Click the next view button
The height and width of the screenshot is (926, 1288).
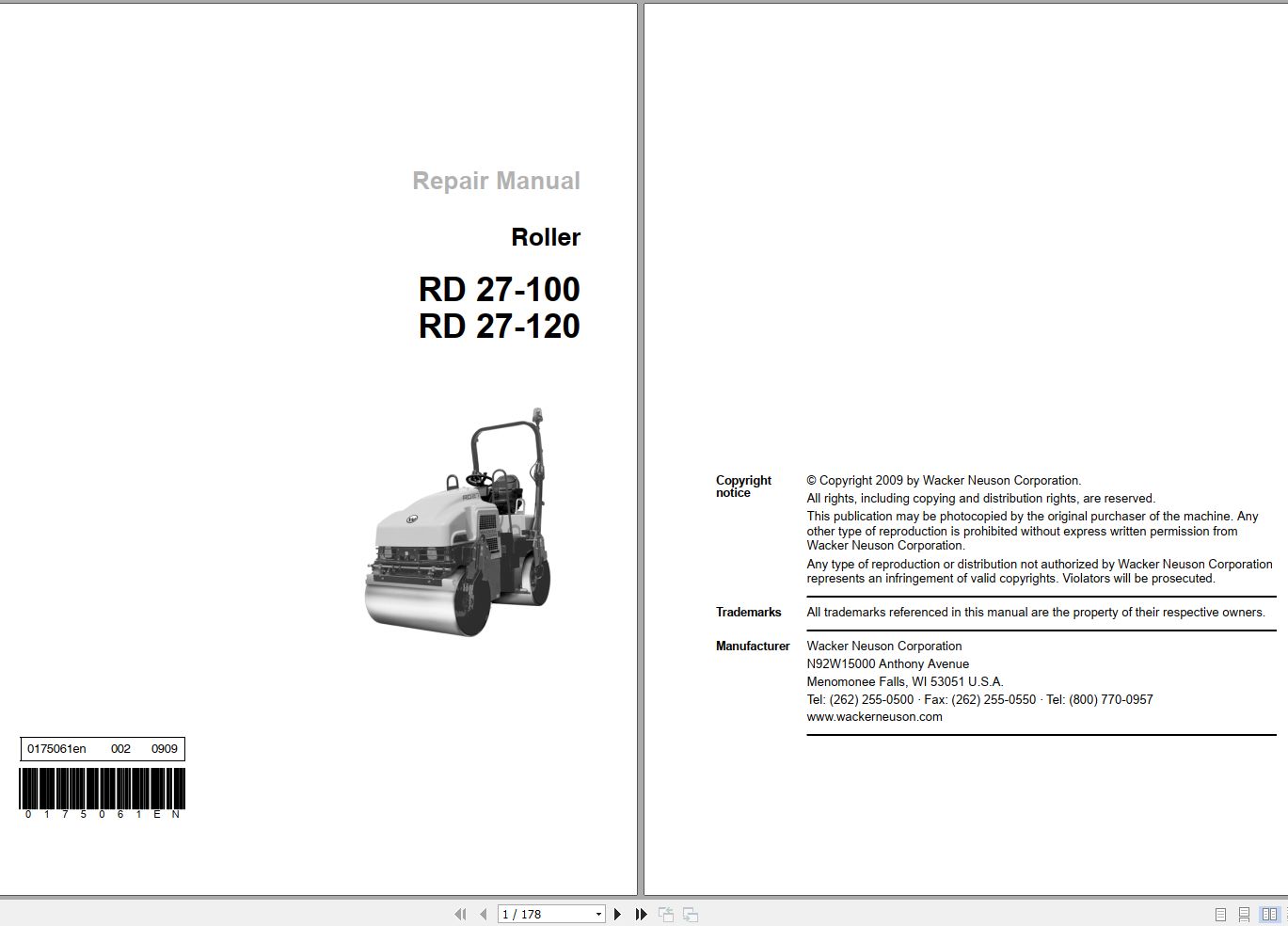691,914
